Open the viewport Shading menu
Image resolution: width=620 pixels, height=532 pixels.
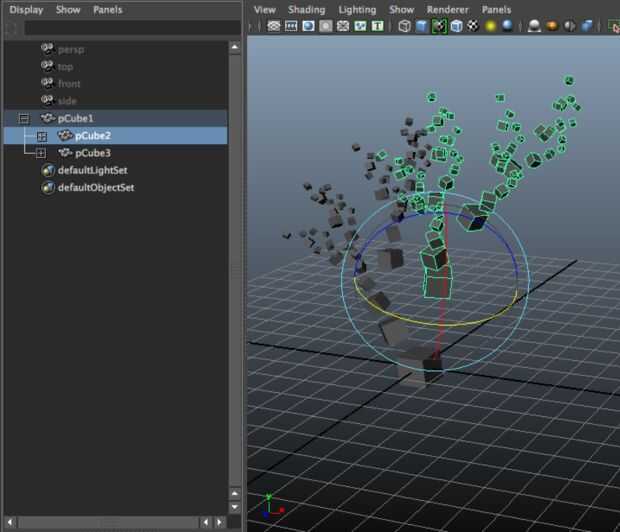(306, 10)
